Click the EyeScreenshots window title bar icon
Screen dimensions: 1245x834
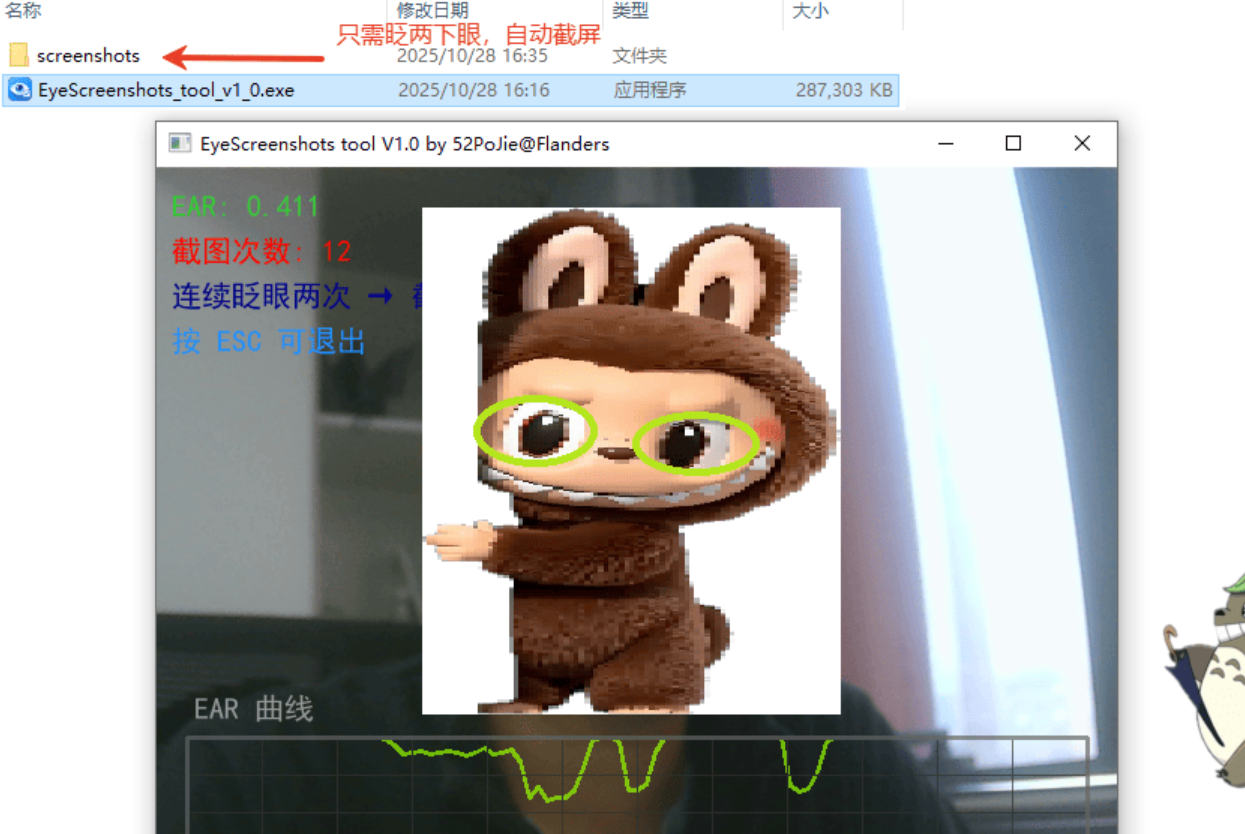pos(179,144)
